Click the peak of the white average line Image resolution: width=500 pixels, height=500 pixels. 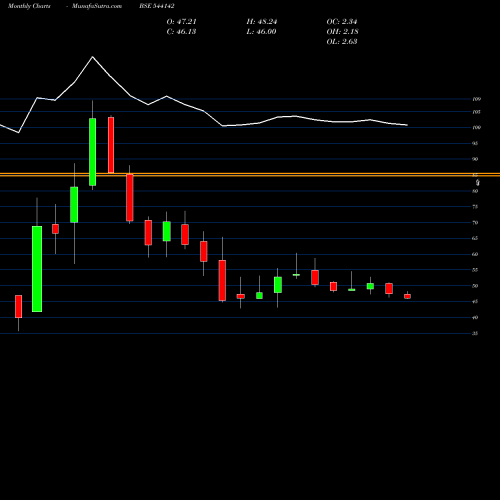click(x=92, y=57)
